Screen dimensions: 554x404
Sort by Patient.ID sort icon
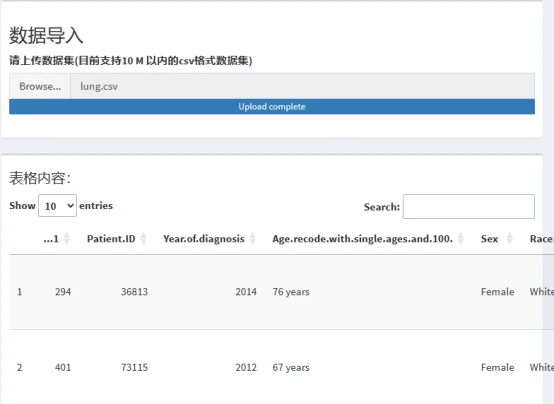pos(143,239)
